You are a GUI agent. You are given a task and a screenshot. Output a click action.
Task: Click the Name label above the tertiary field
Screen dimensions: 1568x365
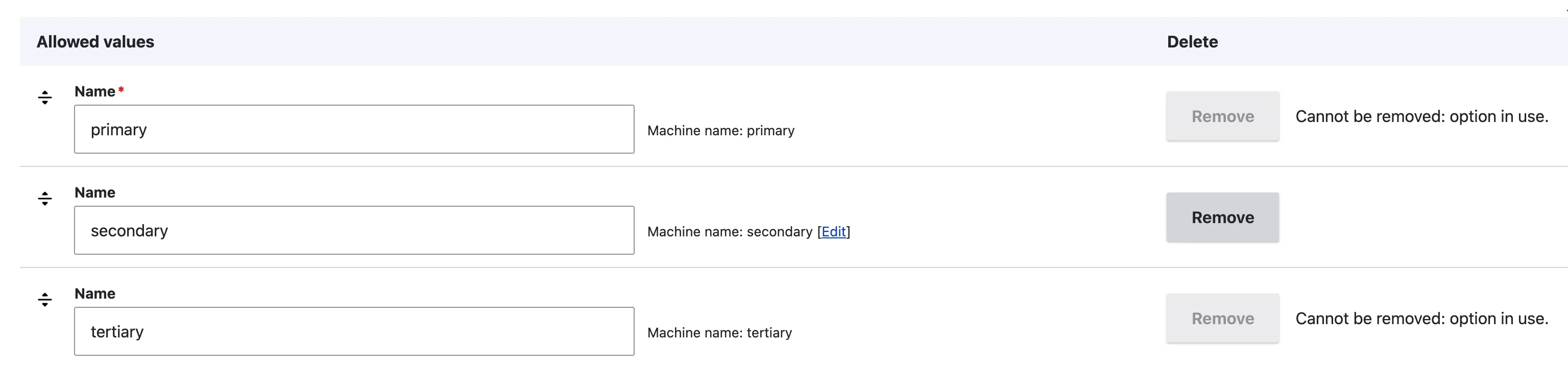pyautogui.click(x=95, y=293)
